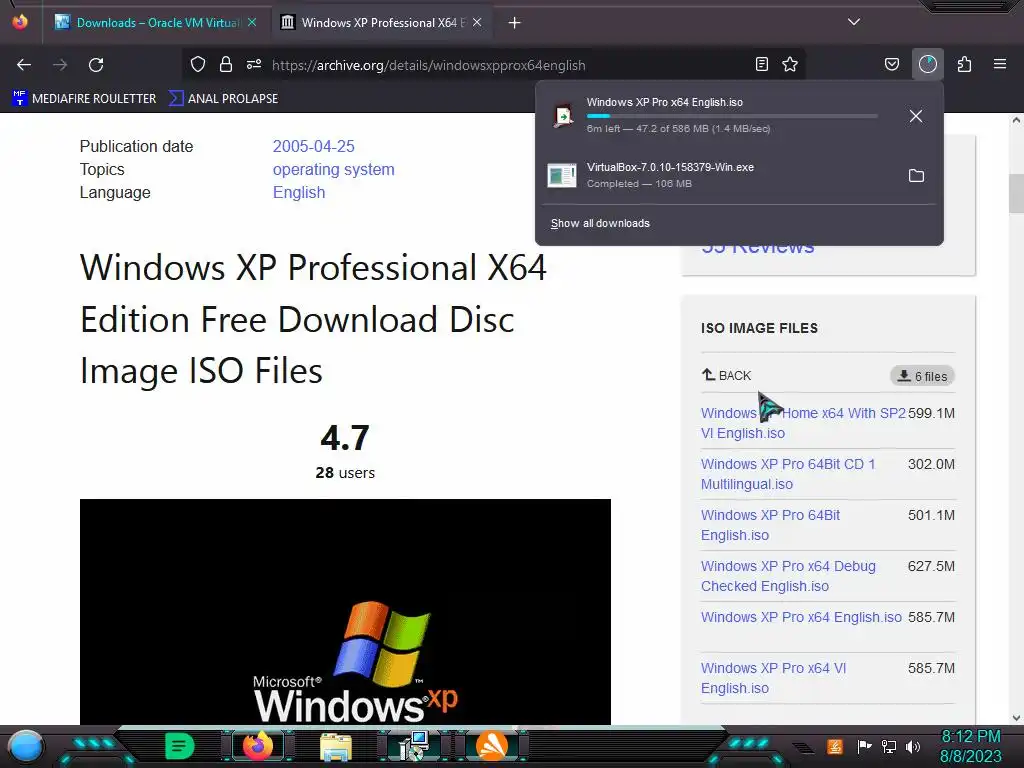Bookmark this page with the star icon
Screen dimensions: 1024x768
coord(790,64)
